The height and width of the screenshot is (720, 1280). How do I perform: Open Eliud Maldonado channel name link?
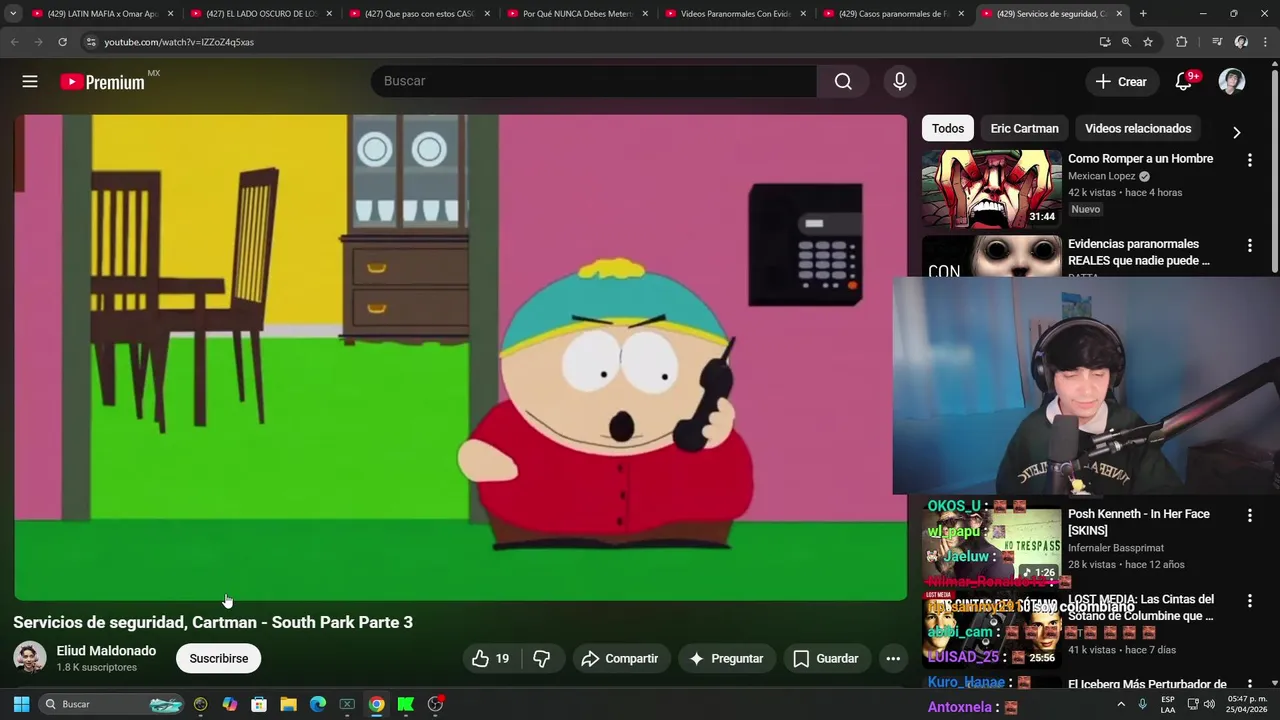point(106,651)
